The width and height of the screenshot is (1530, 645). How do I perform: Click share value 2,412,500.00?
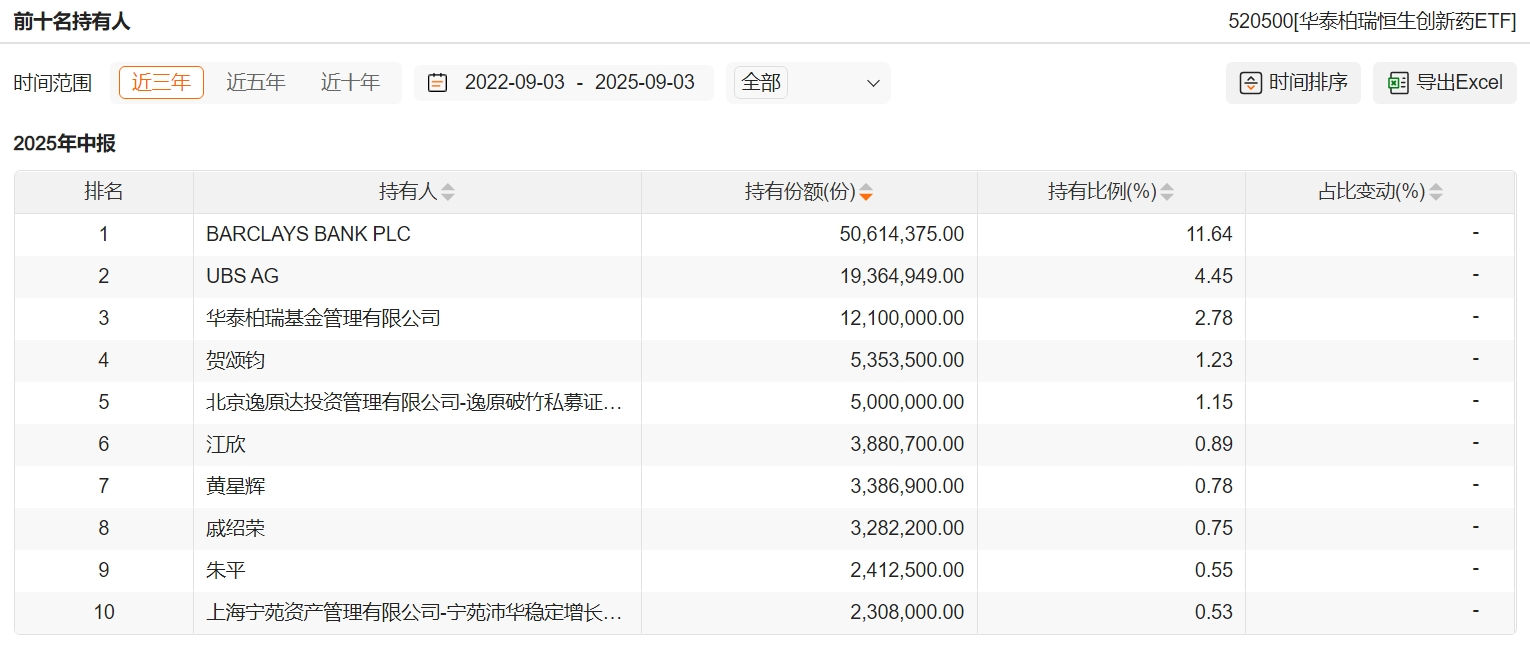pos(908,570)
